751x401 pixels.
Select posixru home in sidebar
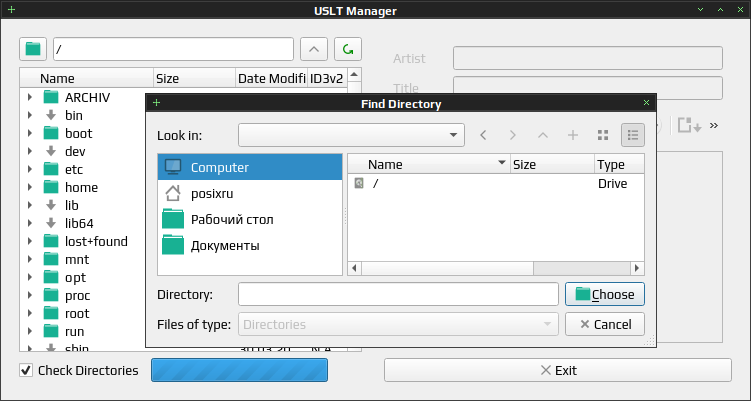[x=250, y=194]
